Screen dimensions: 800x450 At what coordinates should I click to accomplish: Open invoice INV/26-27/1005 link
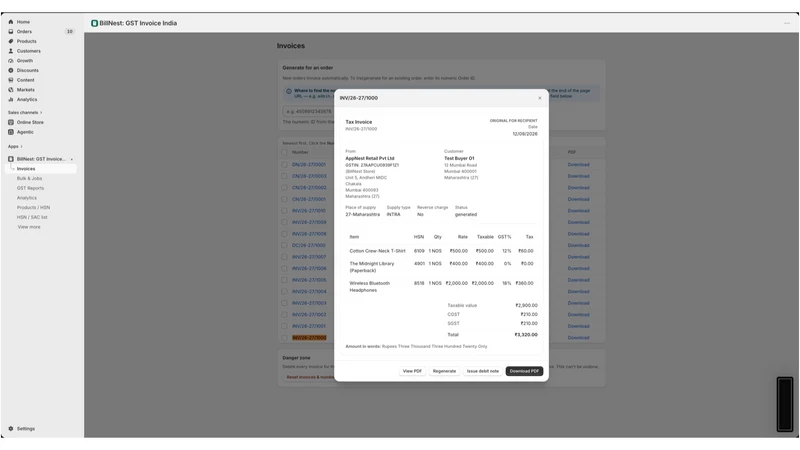click(309, 280)
